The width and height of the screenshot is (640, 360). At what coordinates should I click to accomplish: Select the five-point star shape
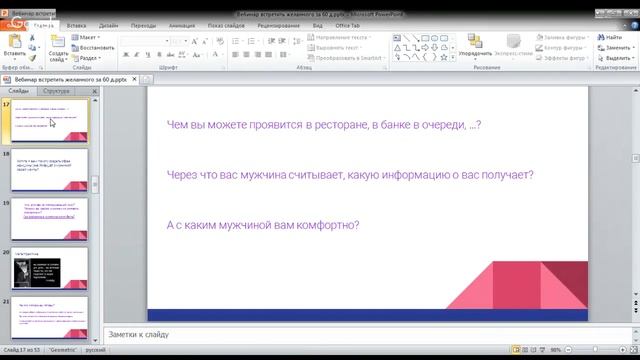pyautogui.click(x=444, y=58)
